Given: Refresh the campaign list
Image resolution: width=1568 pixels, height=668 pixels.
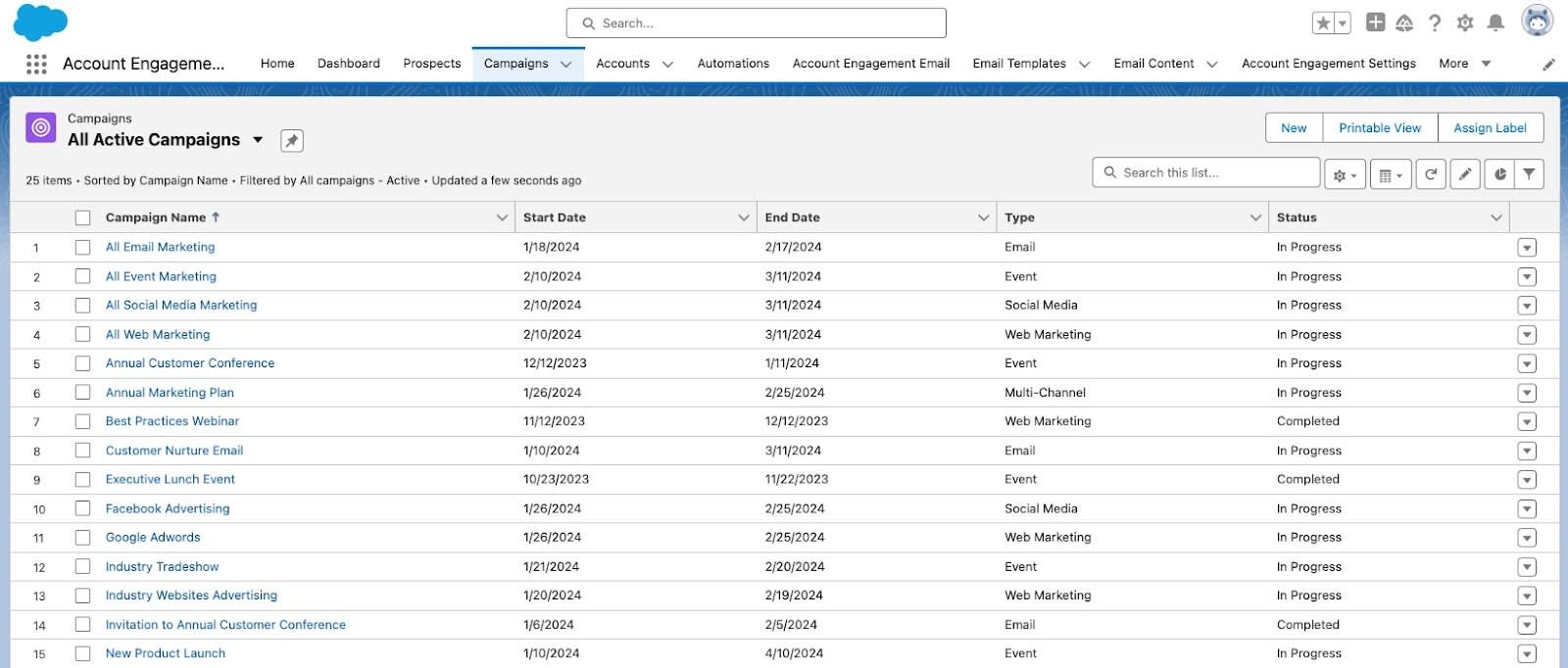Looking at the screenshot, I should point(1431,174).
